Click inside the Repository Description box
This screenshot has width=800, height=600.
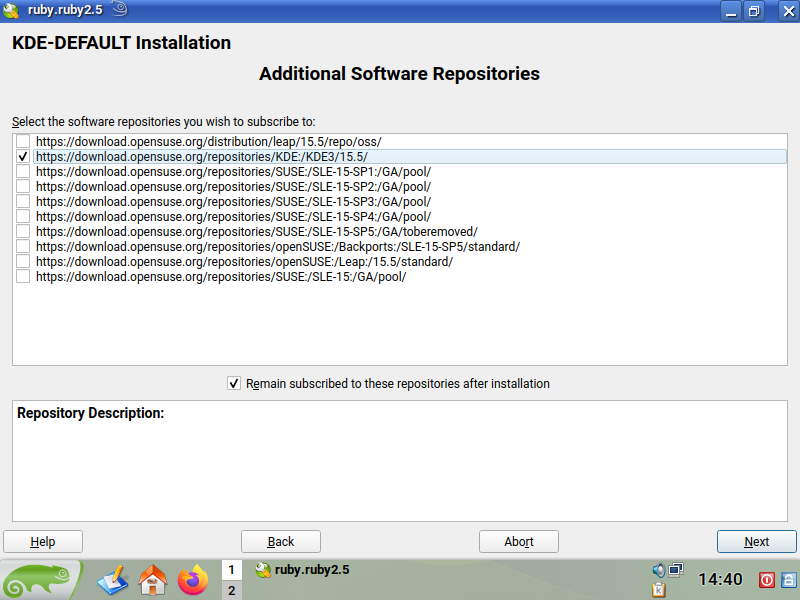click(x=400, y=461)
